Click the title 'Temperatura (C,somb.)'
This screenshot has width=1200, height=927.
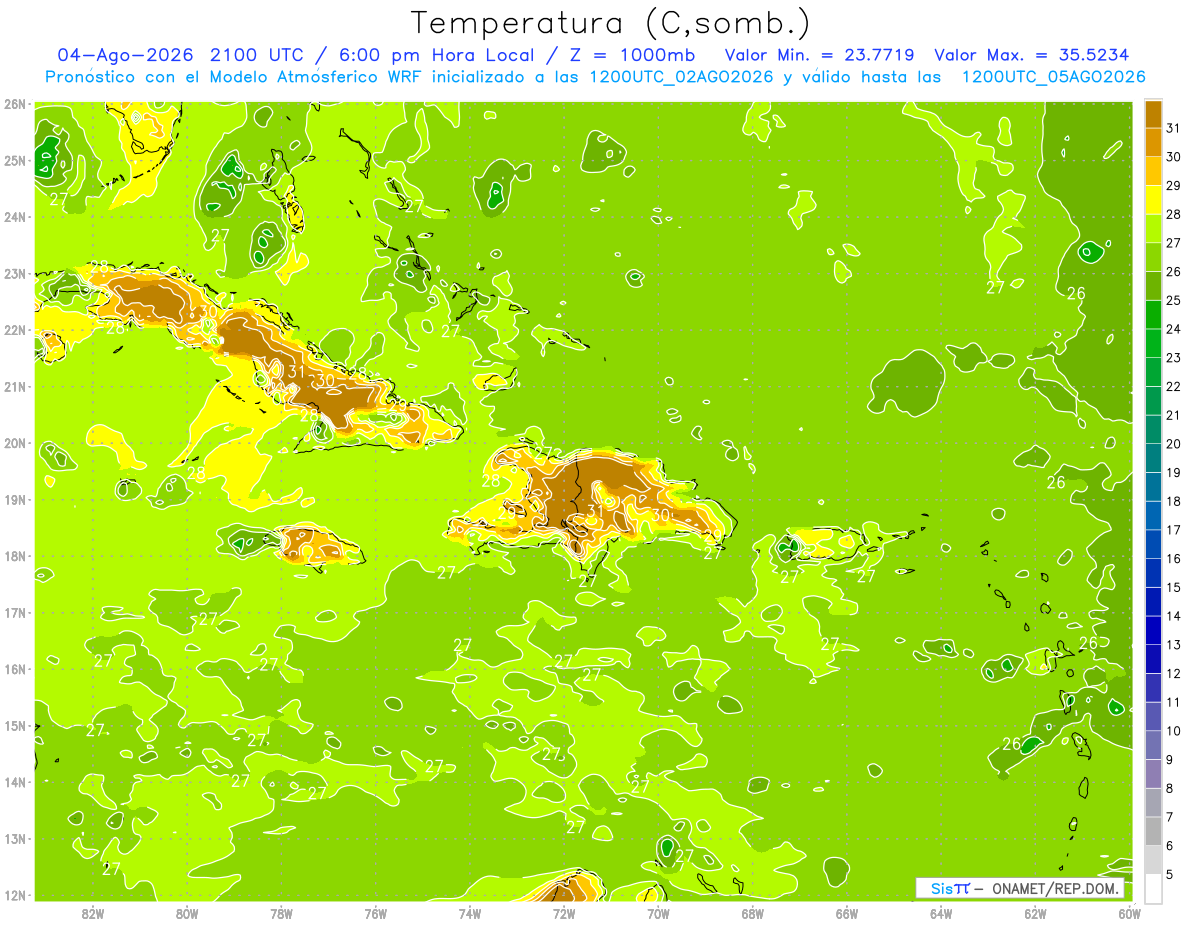coord(611,23)
